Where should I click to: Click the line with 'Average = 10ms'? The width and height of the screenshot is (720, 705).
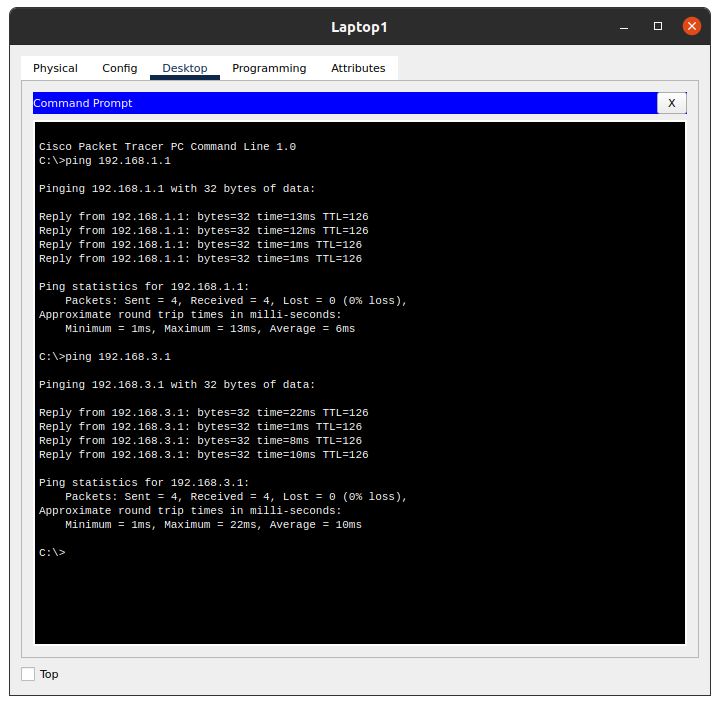click(x=213, y=525)
